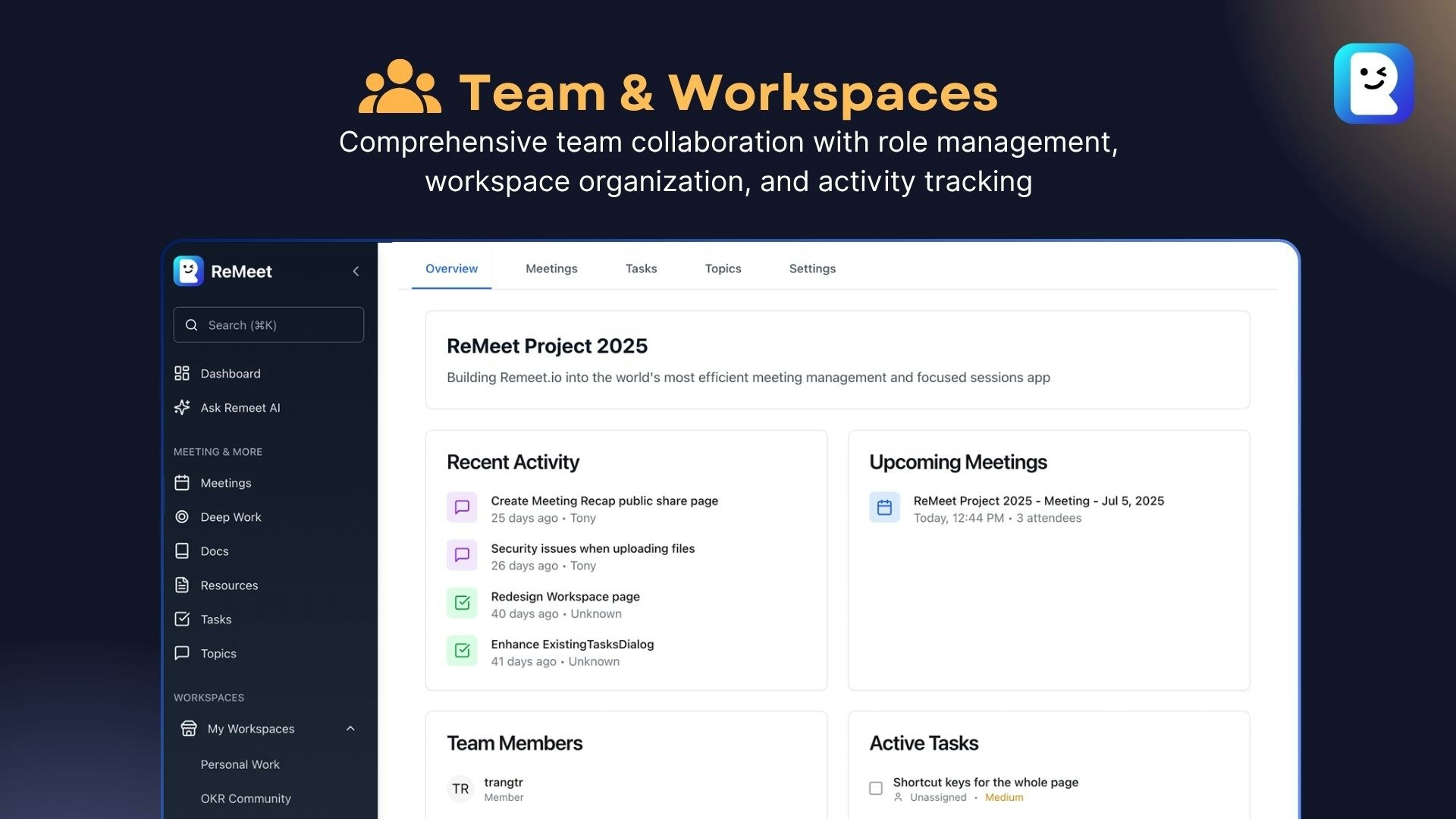Click the Upcoming Meetings heading
This screenshot has width=1456, height=819.
click(x=958, y=462)
